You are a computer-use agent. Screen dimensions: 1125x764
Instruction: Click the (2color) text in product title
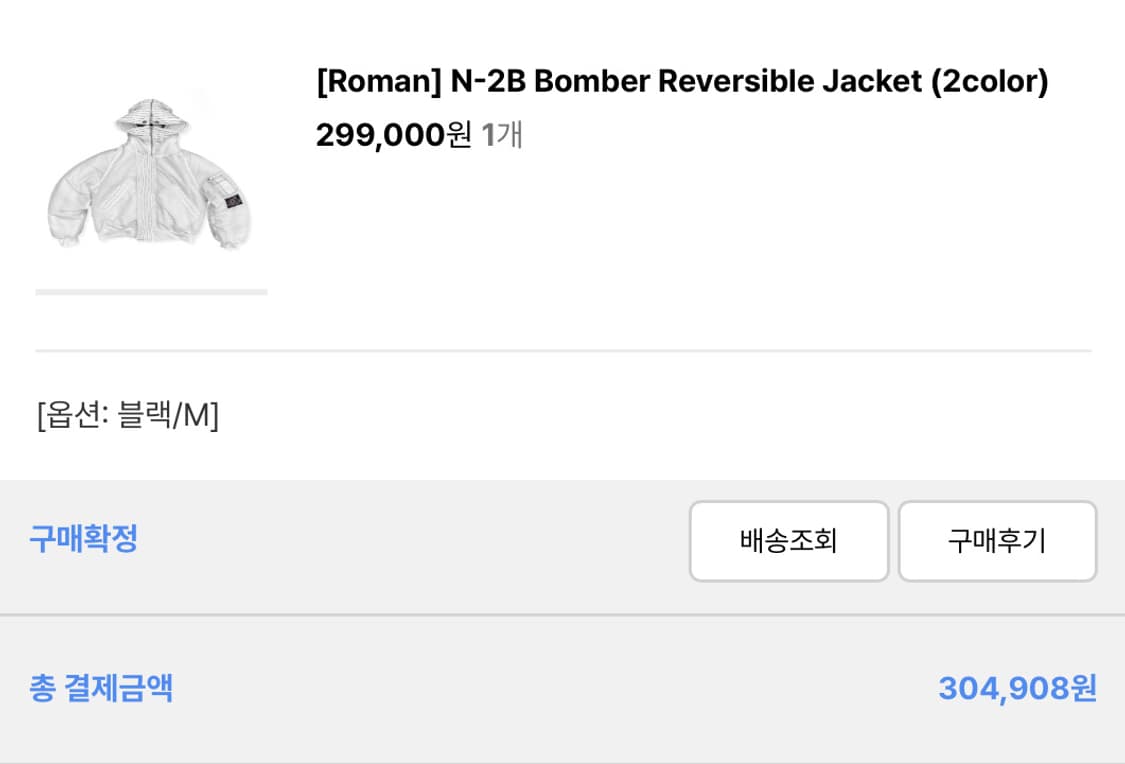(x=989, y=82)
